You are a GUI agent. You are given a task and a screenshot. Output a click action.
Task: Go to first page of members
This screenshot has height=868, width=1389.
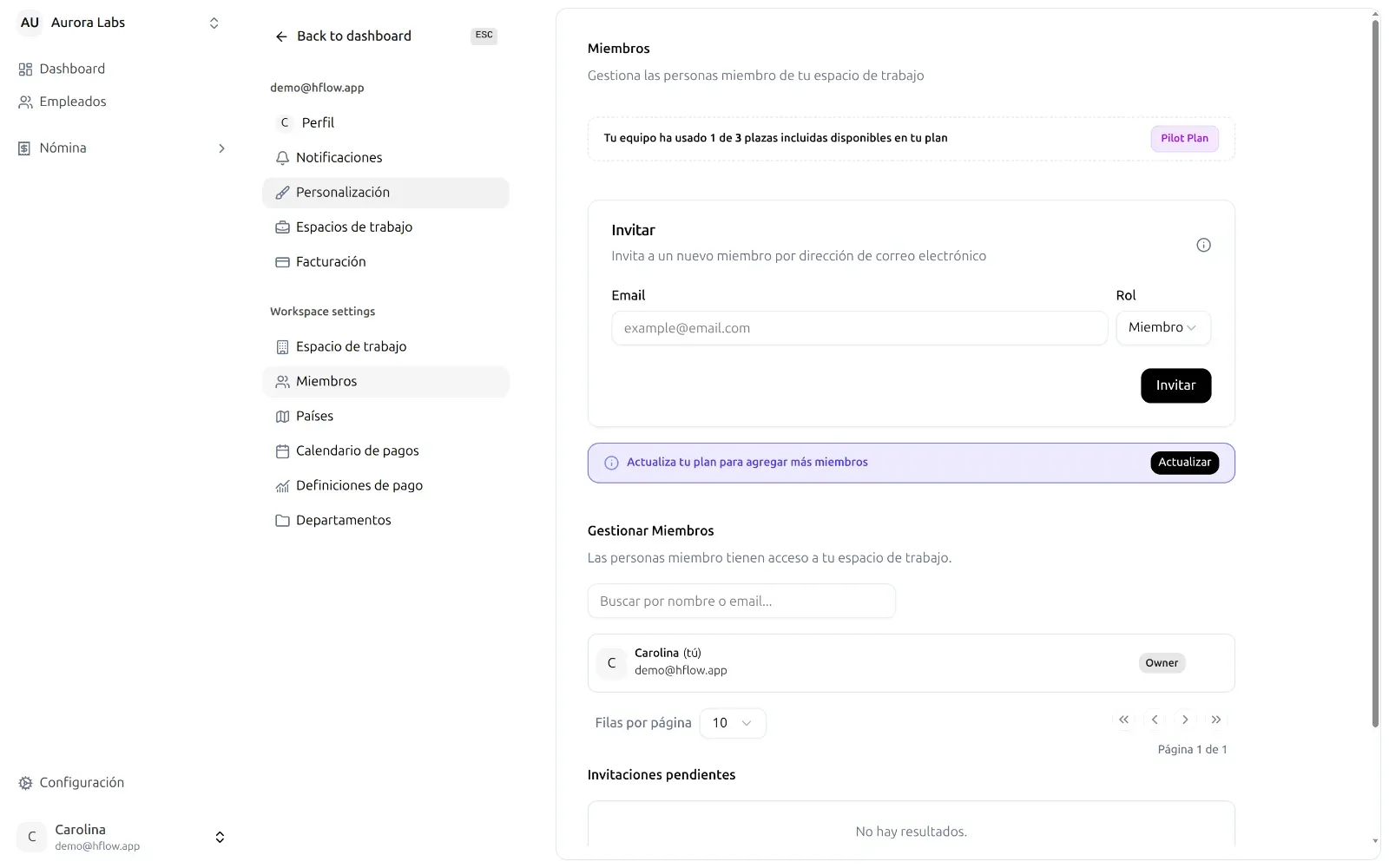pyautogui.click(x=1123, y=720)
